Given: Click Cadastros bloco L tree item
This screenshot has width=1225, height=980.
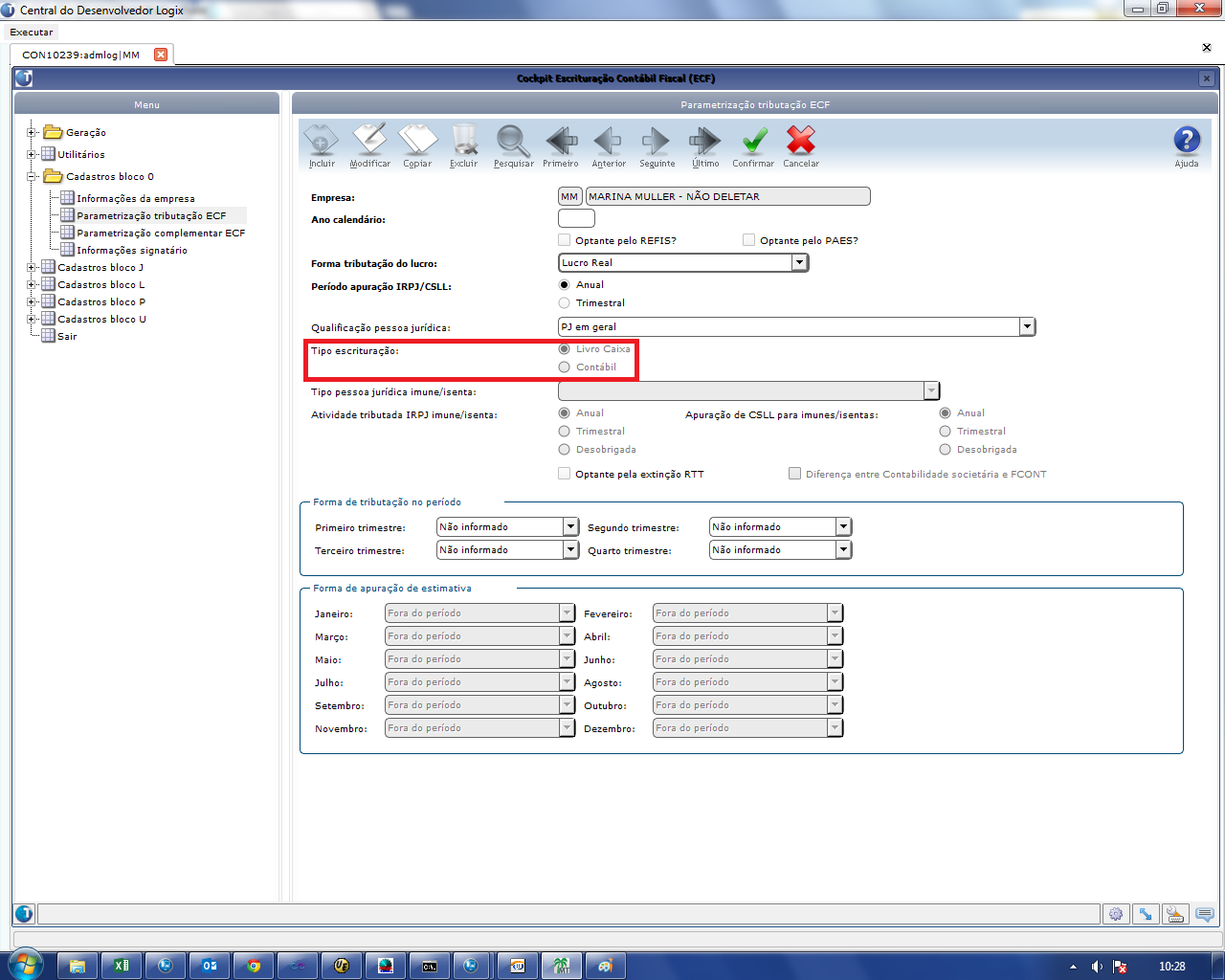Looking at the screenshot, I should coord(101,284).
